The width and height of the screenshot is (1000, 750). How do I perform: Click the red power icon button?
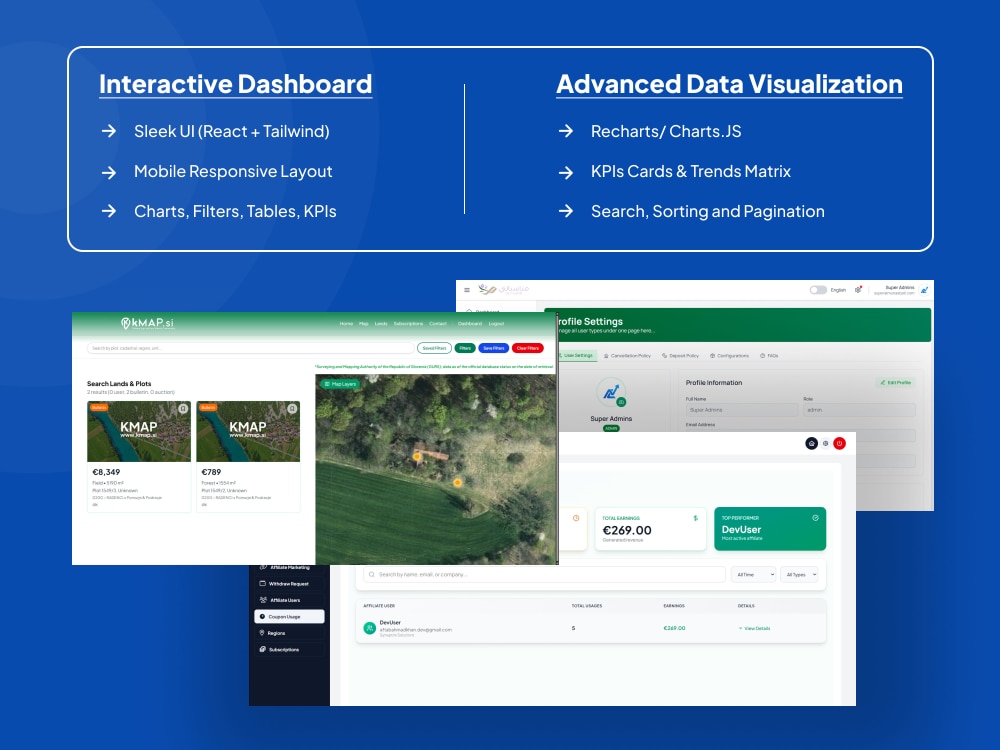click(x=839, y=443)
